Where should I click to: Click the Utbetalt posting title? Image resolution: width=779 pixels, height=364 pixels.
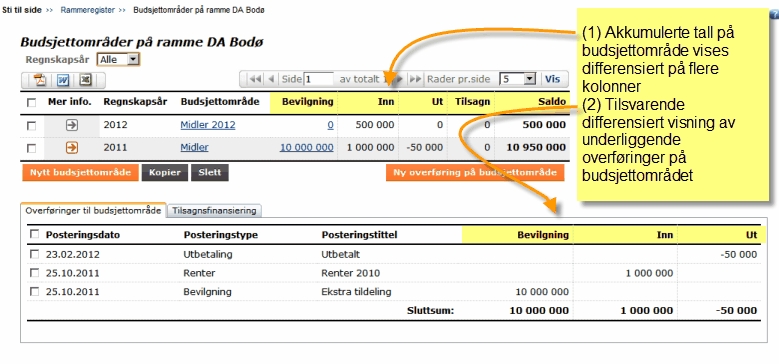[340, 254]
